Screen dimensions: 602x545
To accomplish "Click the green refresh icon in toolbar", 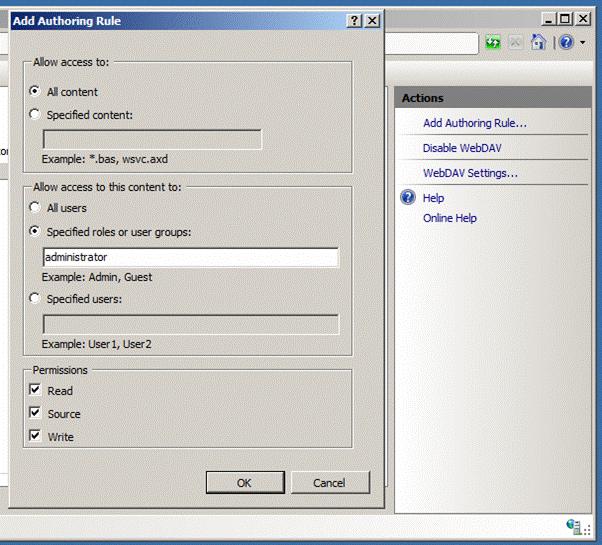I will pos(493,42).
